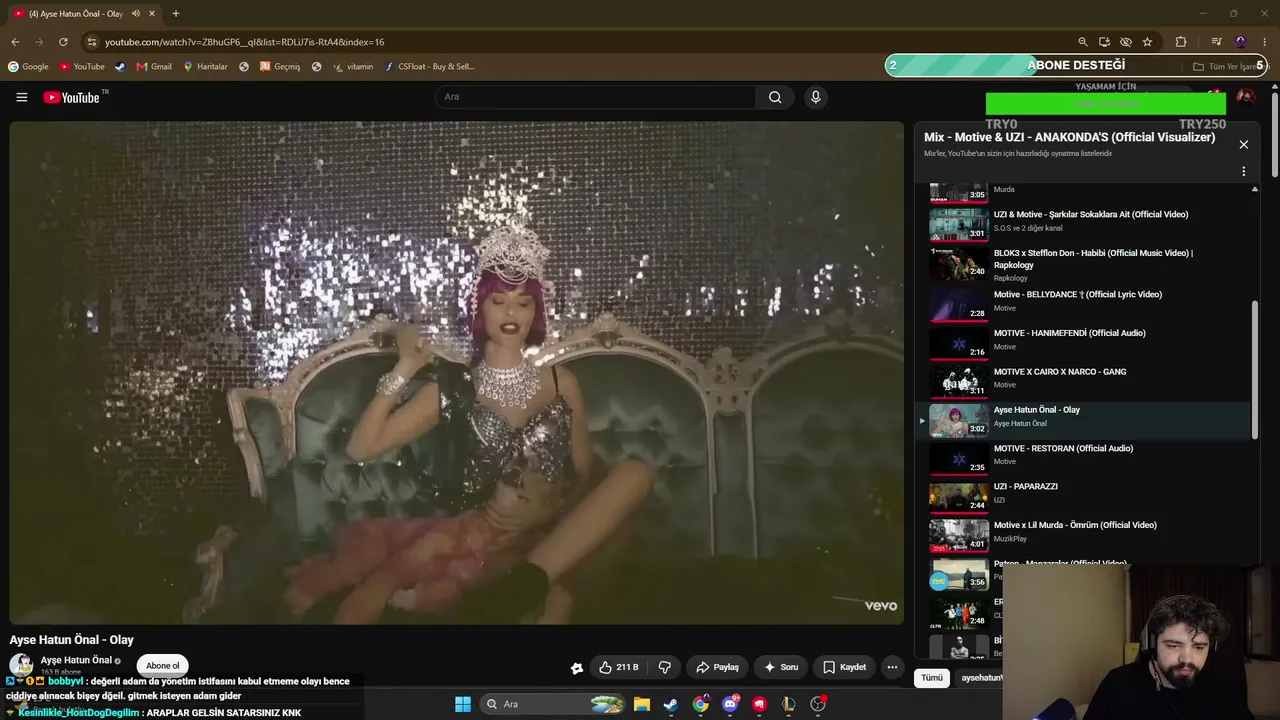The image size is (1280, 720).
Task: Select the Tümü filter chip
Action: (932, 678)
